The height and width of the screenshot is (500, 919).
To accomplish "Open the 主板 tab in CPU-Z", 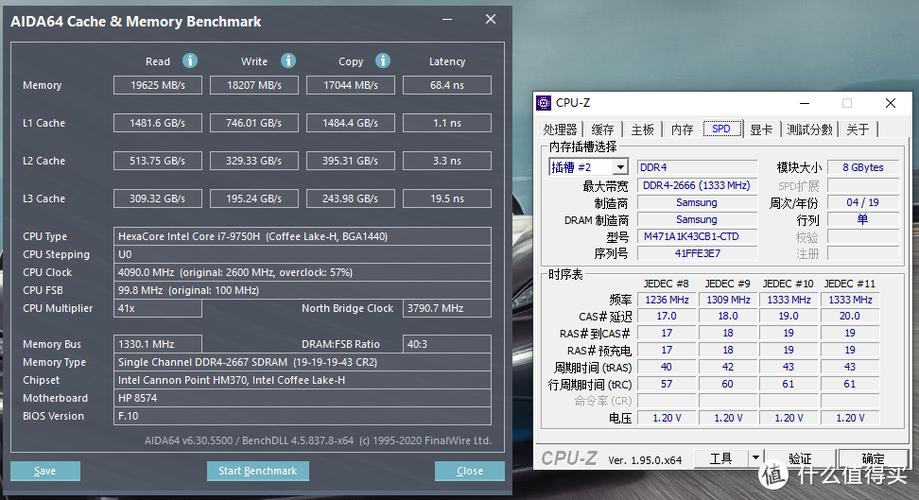I will 642,129.
